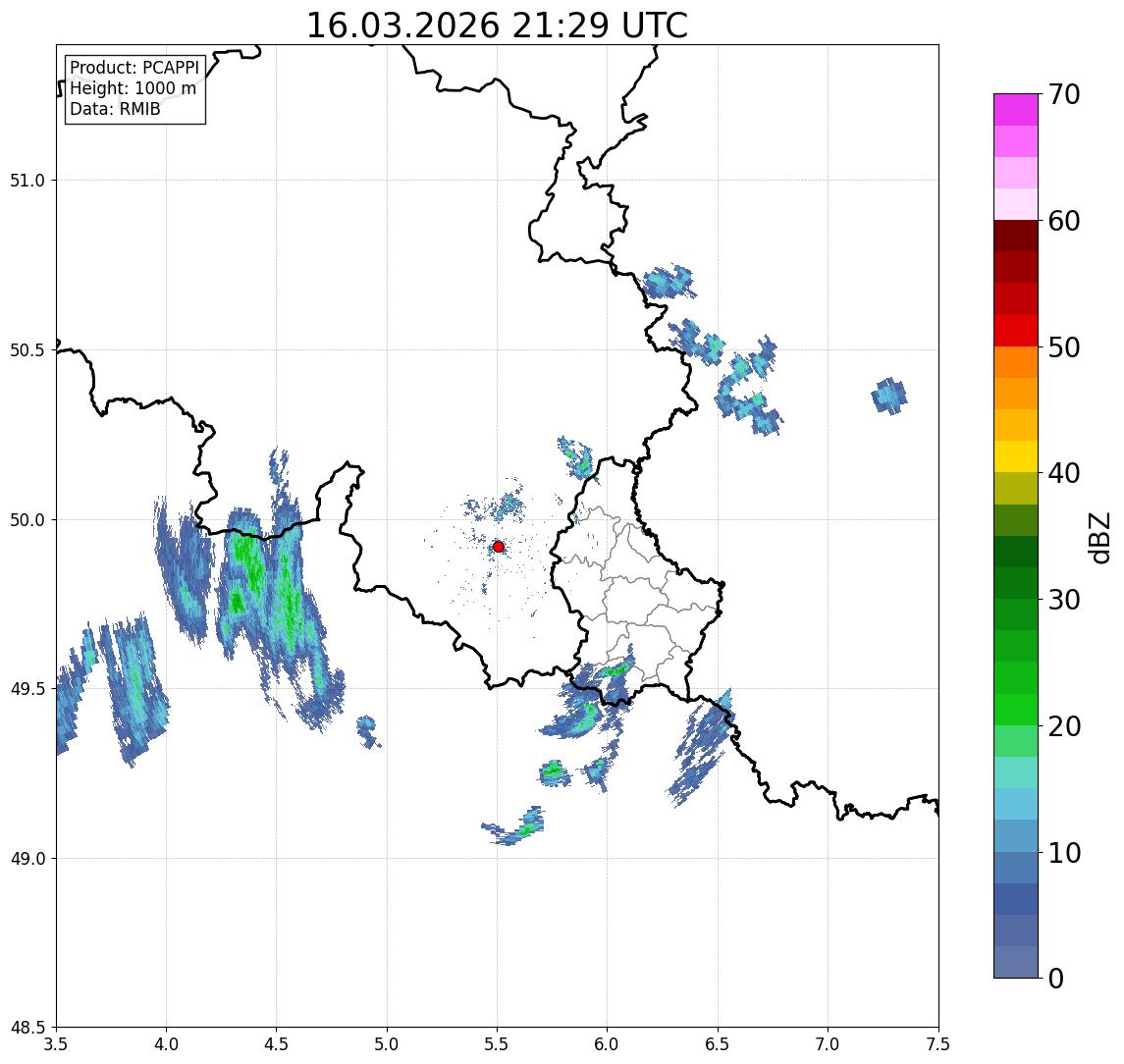The image size is (1124, 1064).
Task: Click the colorbar tick label 20
Action: click(1064, 726)
